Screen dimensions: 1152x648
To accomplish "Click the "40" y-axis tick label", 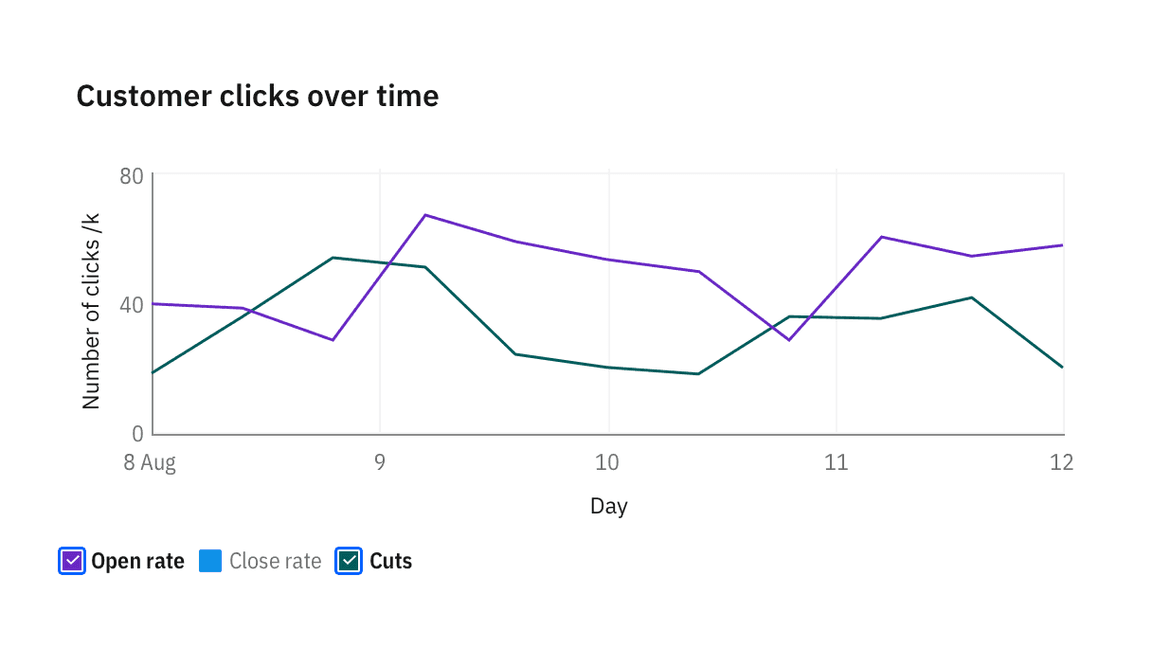I will (x=132, y=305).
